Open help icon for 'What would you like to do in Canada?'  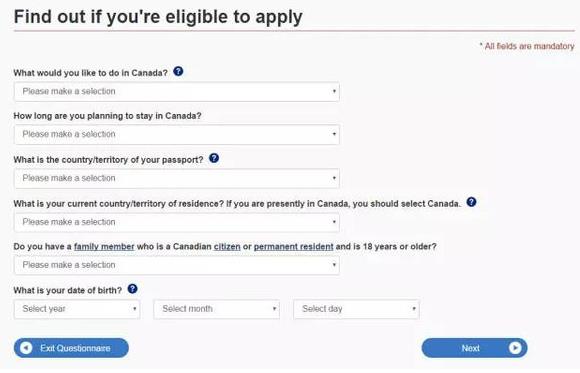178,71
